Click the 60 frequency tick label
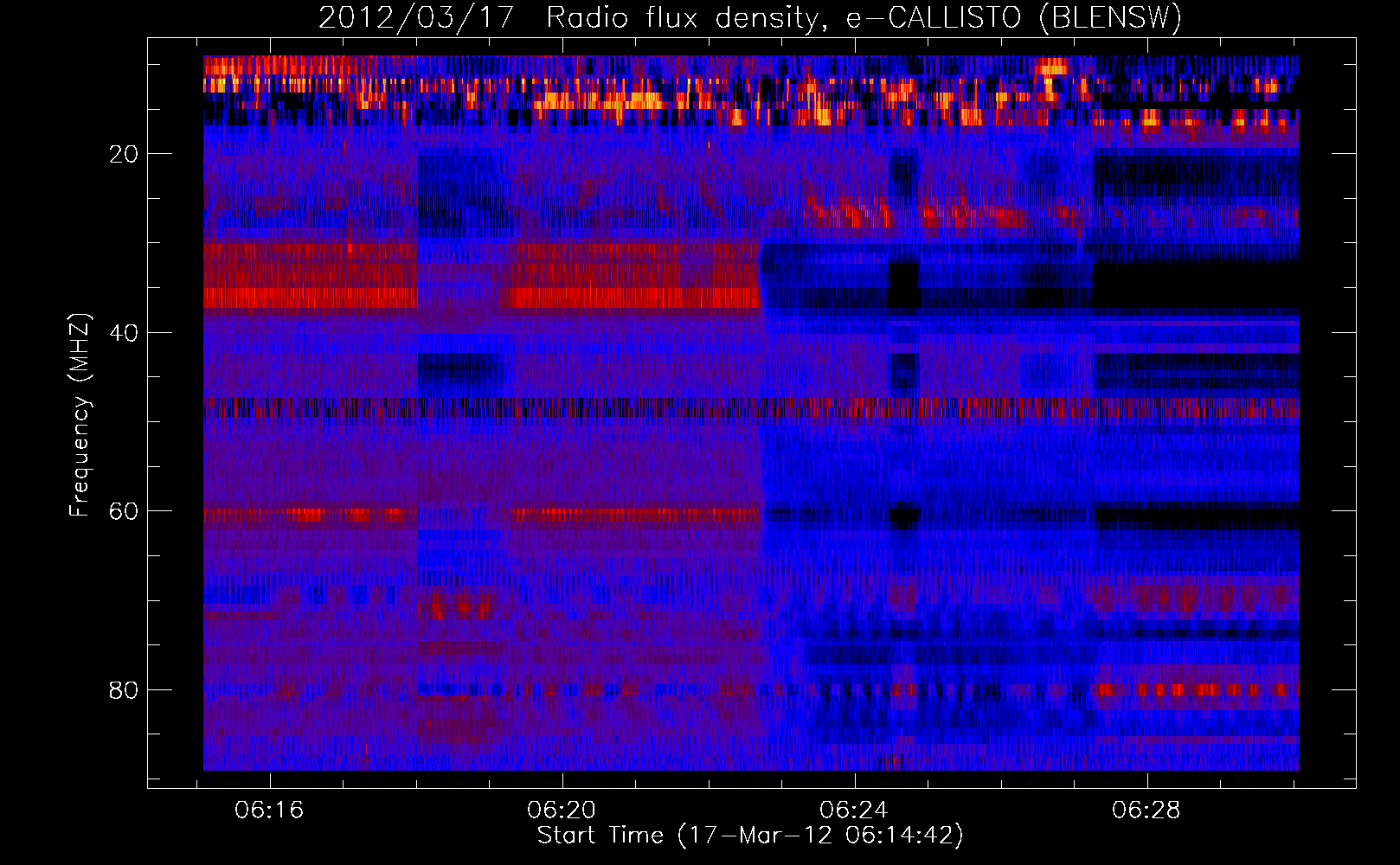Screen dimensions: 1400x865 (125, 511)
